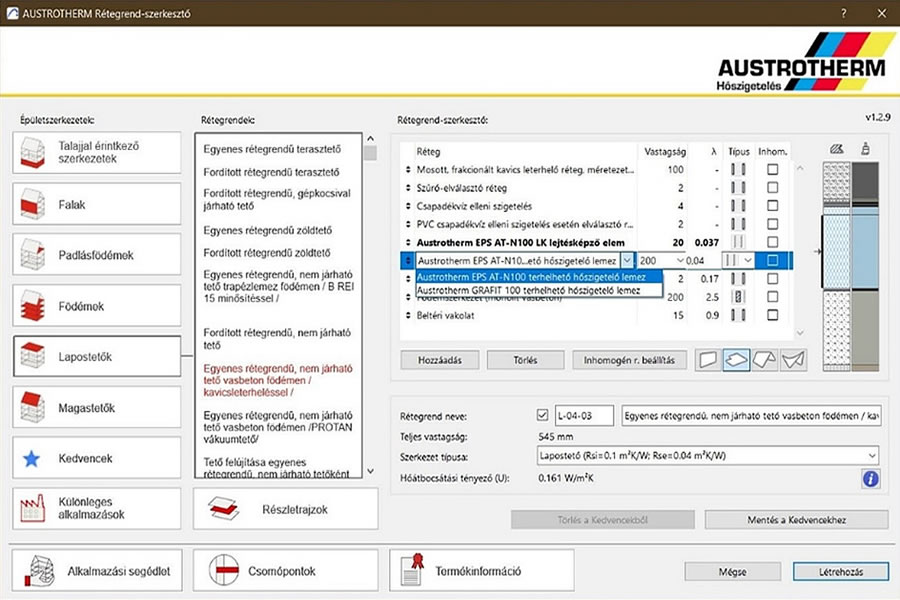Click the Létrehozás button
Viewport: 900px width, 600px height.
click(841, 572)
